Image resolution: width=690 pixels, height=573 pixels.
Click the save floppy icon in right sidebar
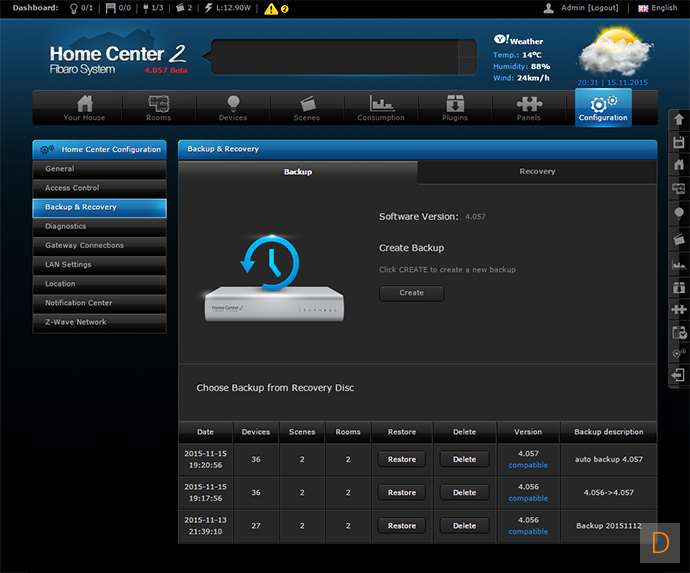679,142
